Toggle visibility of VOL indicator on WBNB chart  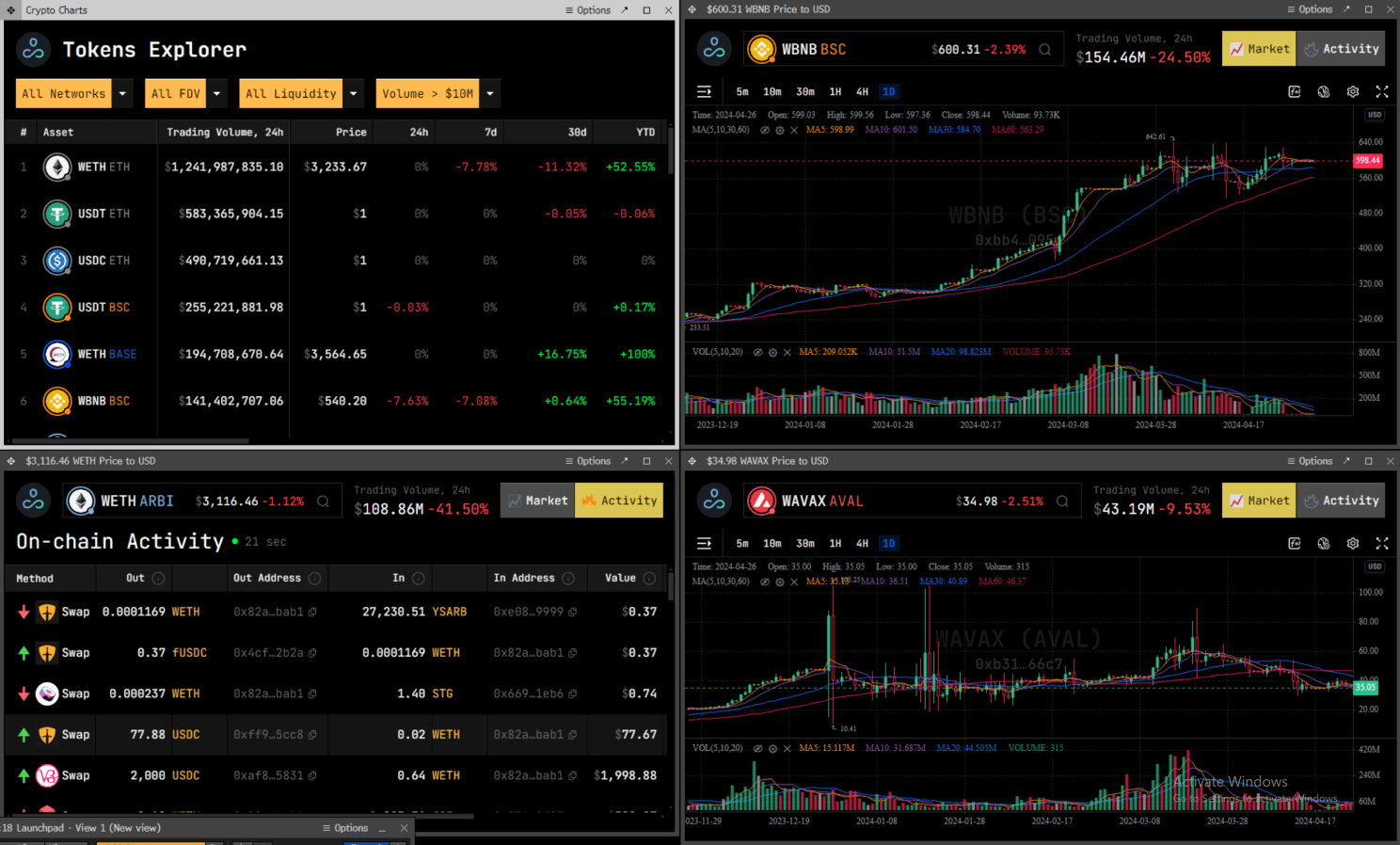757,352
